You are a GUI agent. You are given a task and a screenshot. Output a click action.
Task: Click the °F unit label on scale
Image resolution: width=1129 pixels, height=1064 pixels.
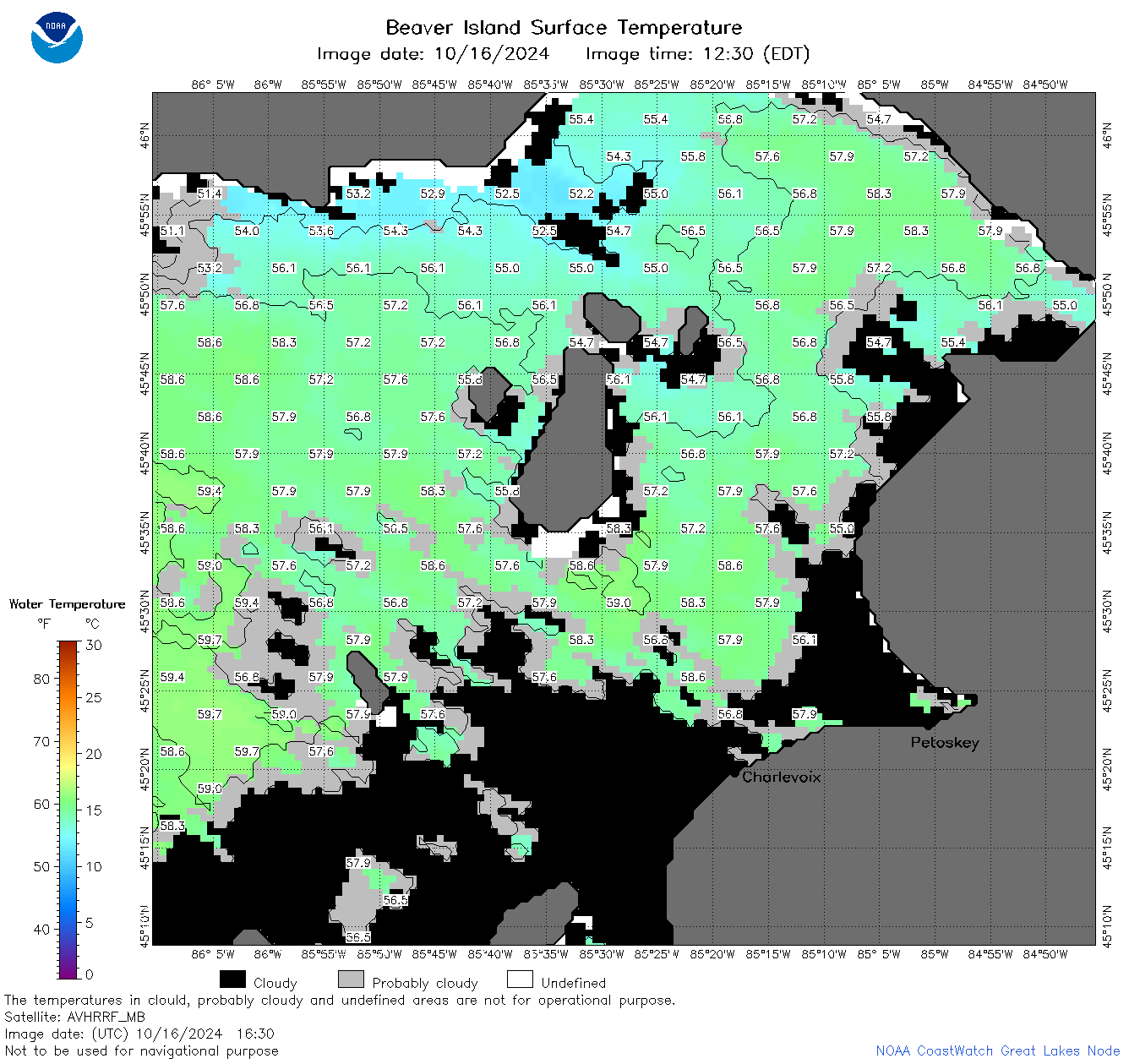(44, 624)
